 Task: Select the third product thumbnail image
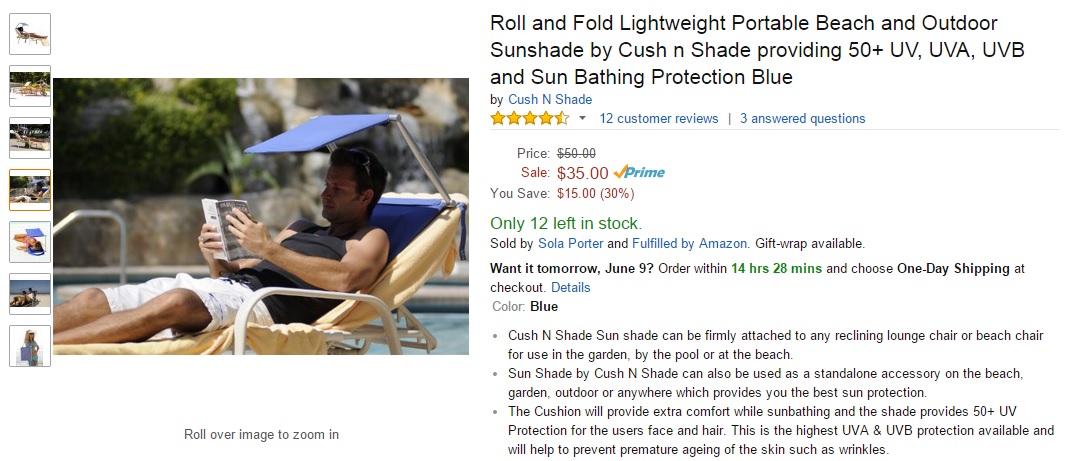30,138
